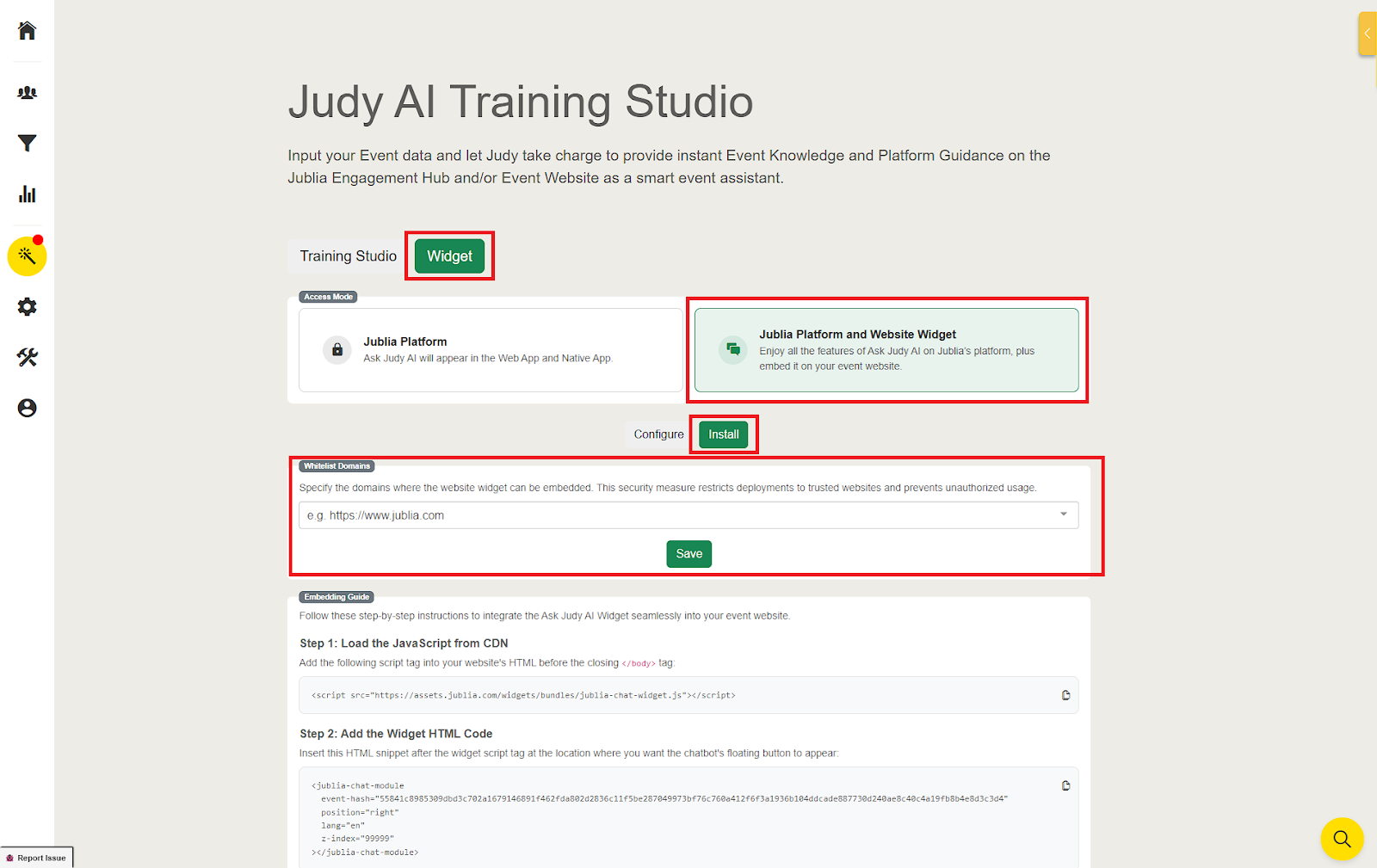Copy the Step 2 widget HTML snippet
Image resolution: width=1377 pixels, height=868 pixels.
coord(1065,785)
